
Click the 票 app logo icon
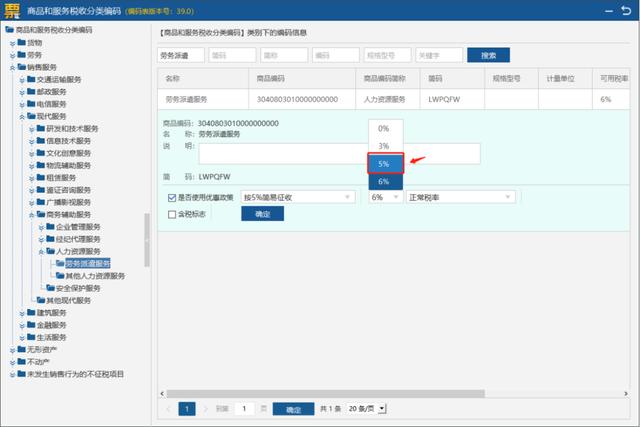pos(11,10)
